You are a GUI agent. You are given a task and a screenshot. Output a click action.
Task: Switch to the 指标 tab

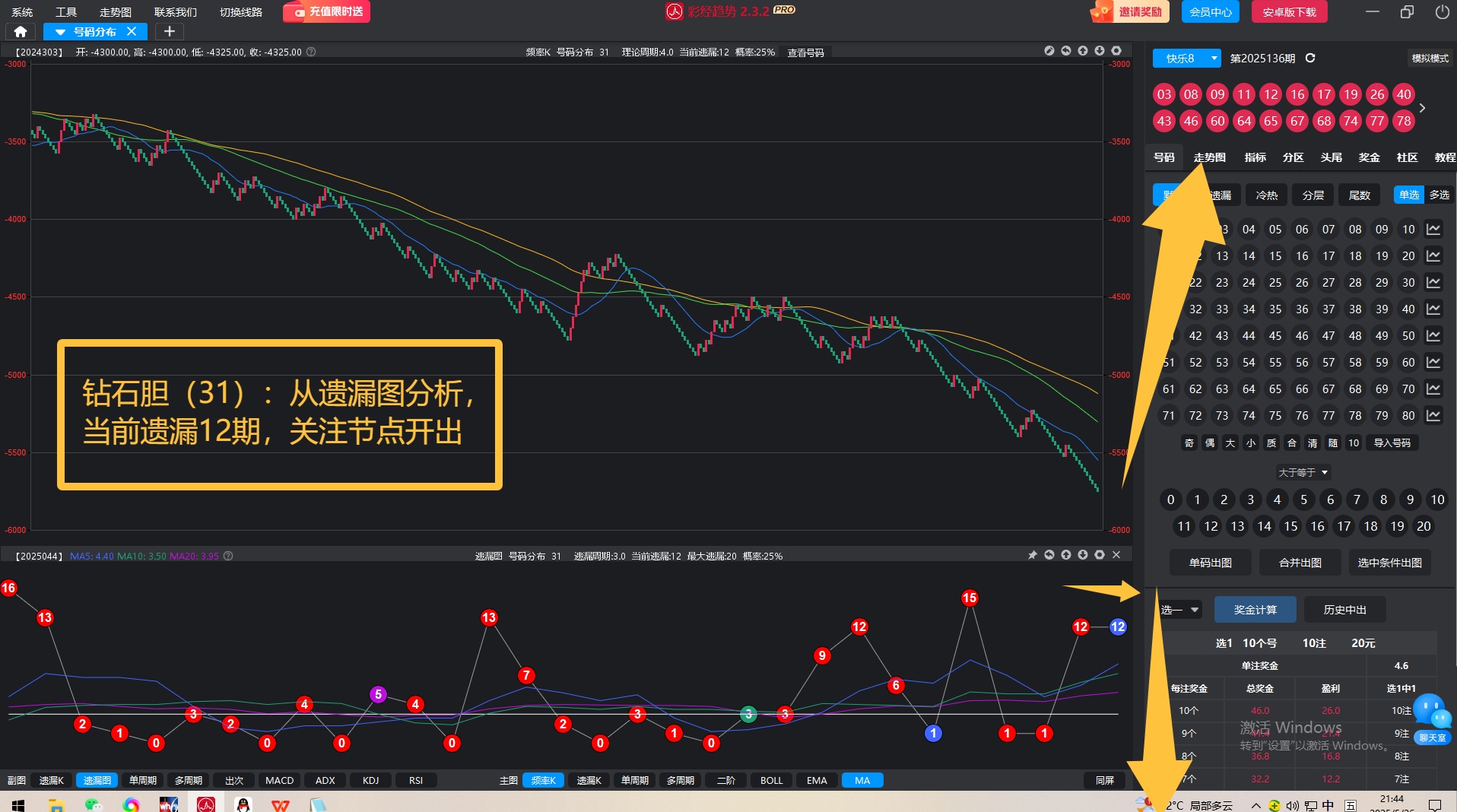[x=1255, y=157]
